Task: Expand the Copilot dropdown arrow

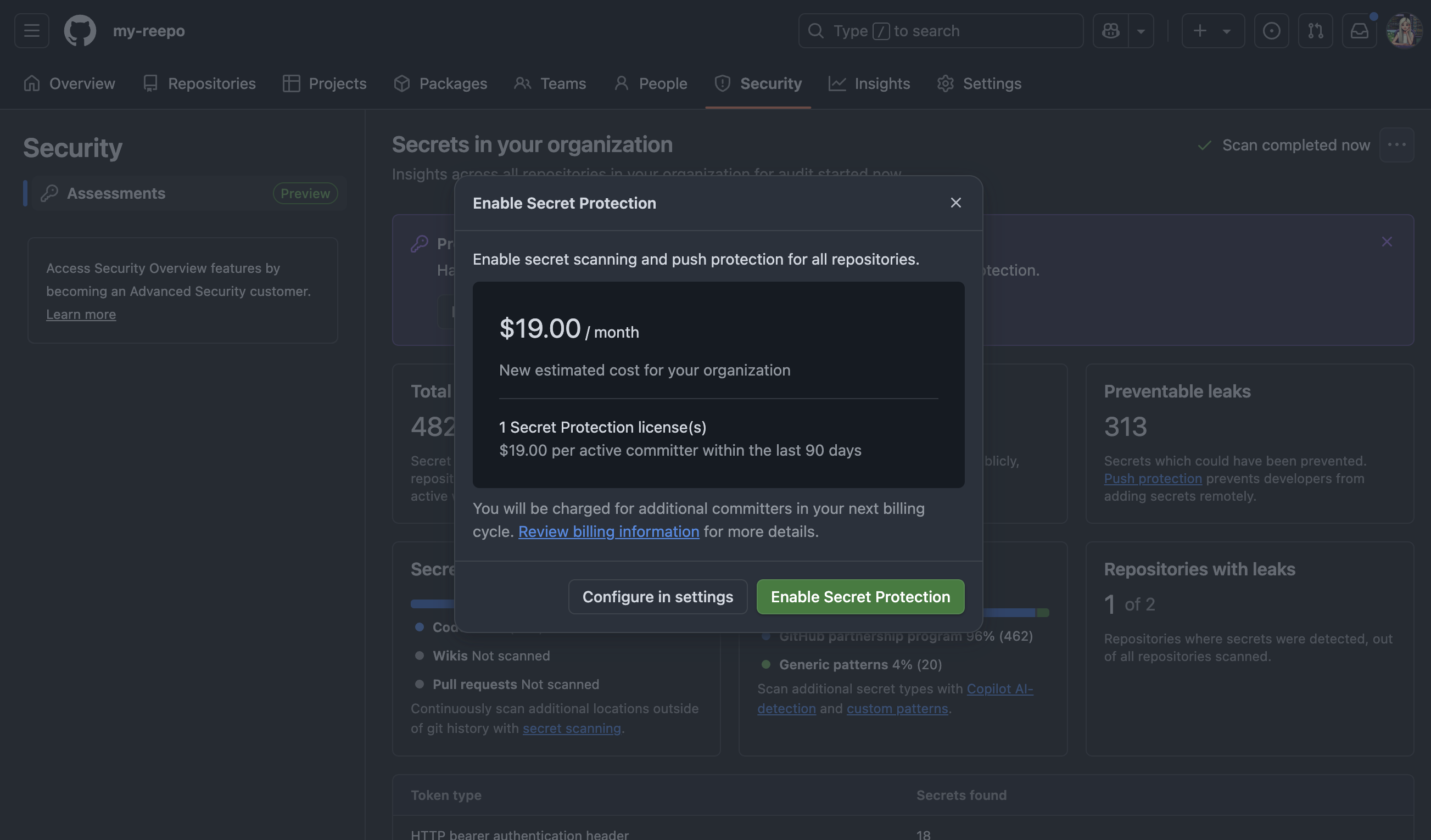Action: 1141,31
